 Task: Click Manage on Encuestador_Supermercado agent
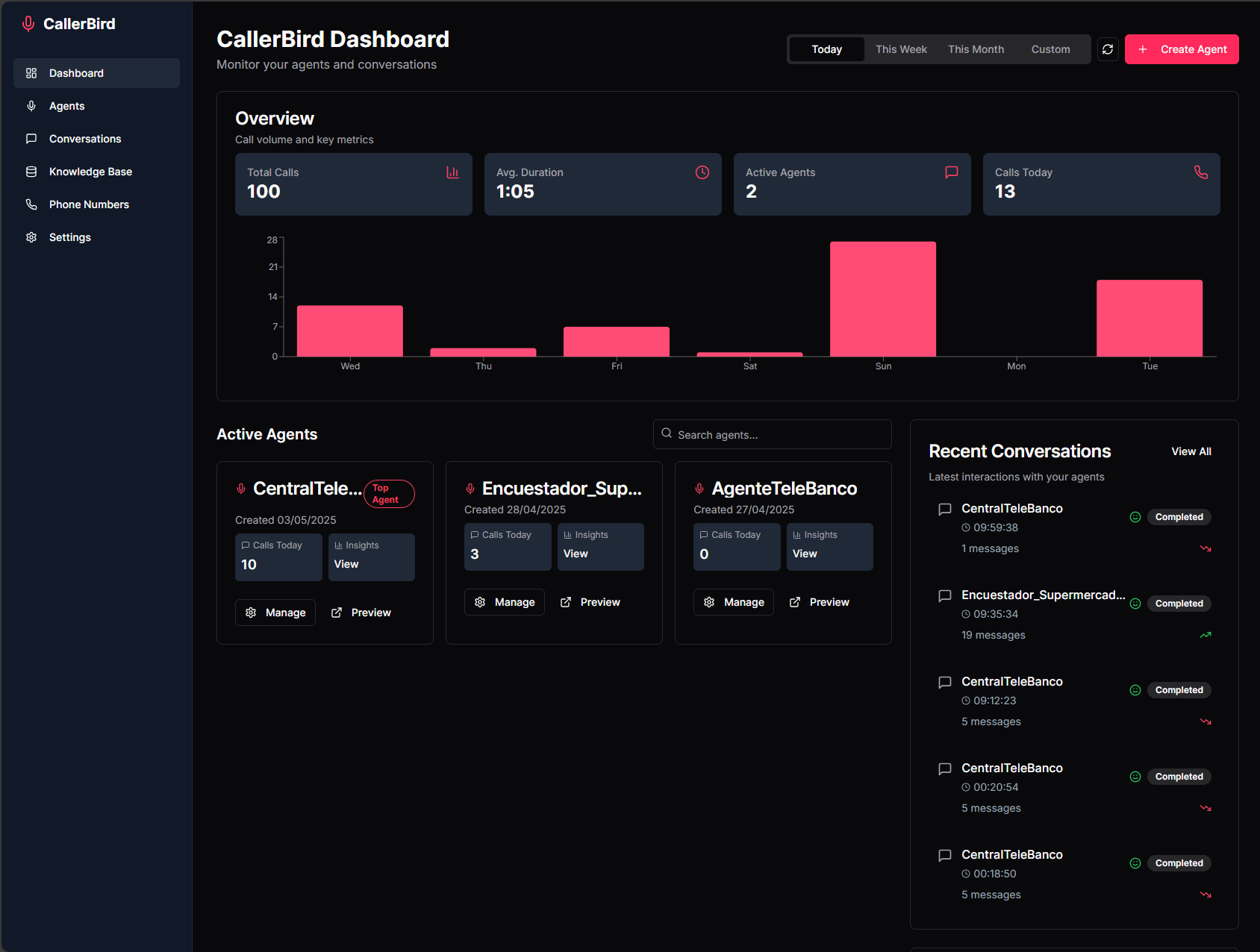[505, 601]
